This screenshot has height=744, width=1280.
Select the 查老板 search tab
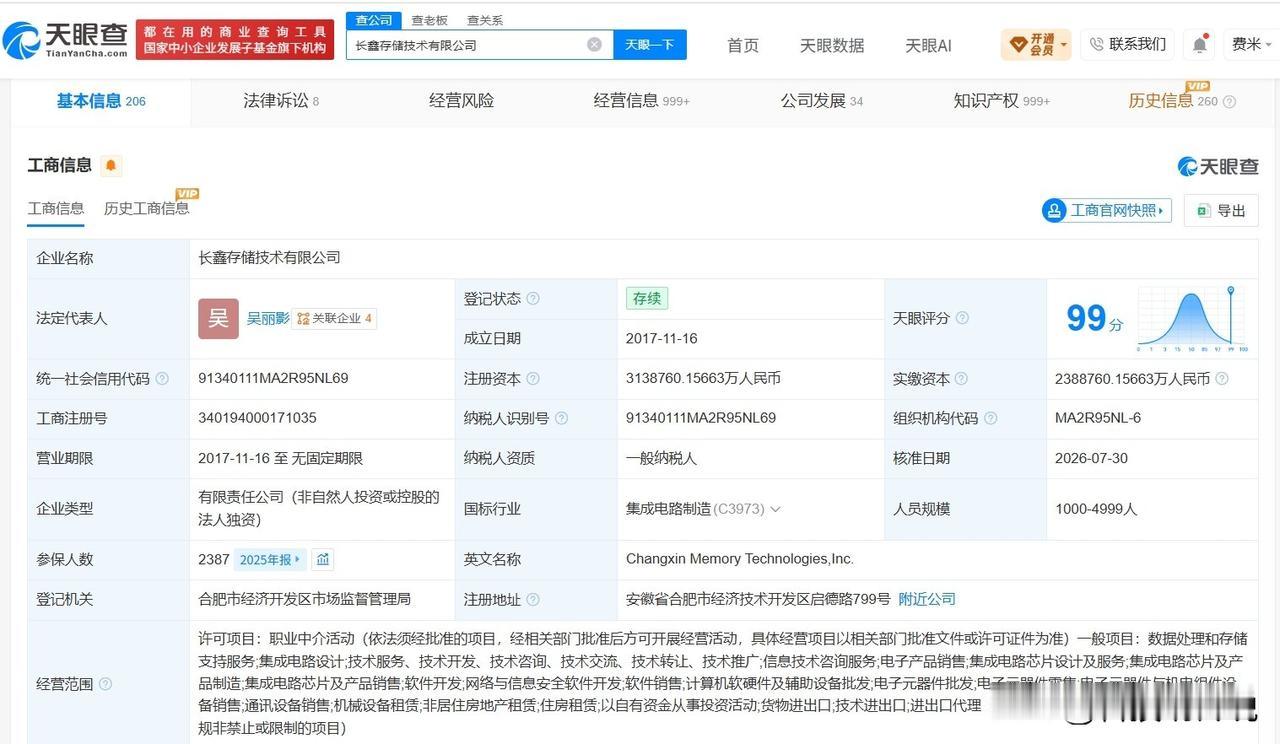tap(430, 20)
